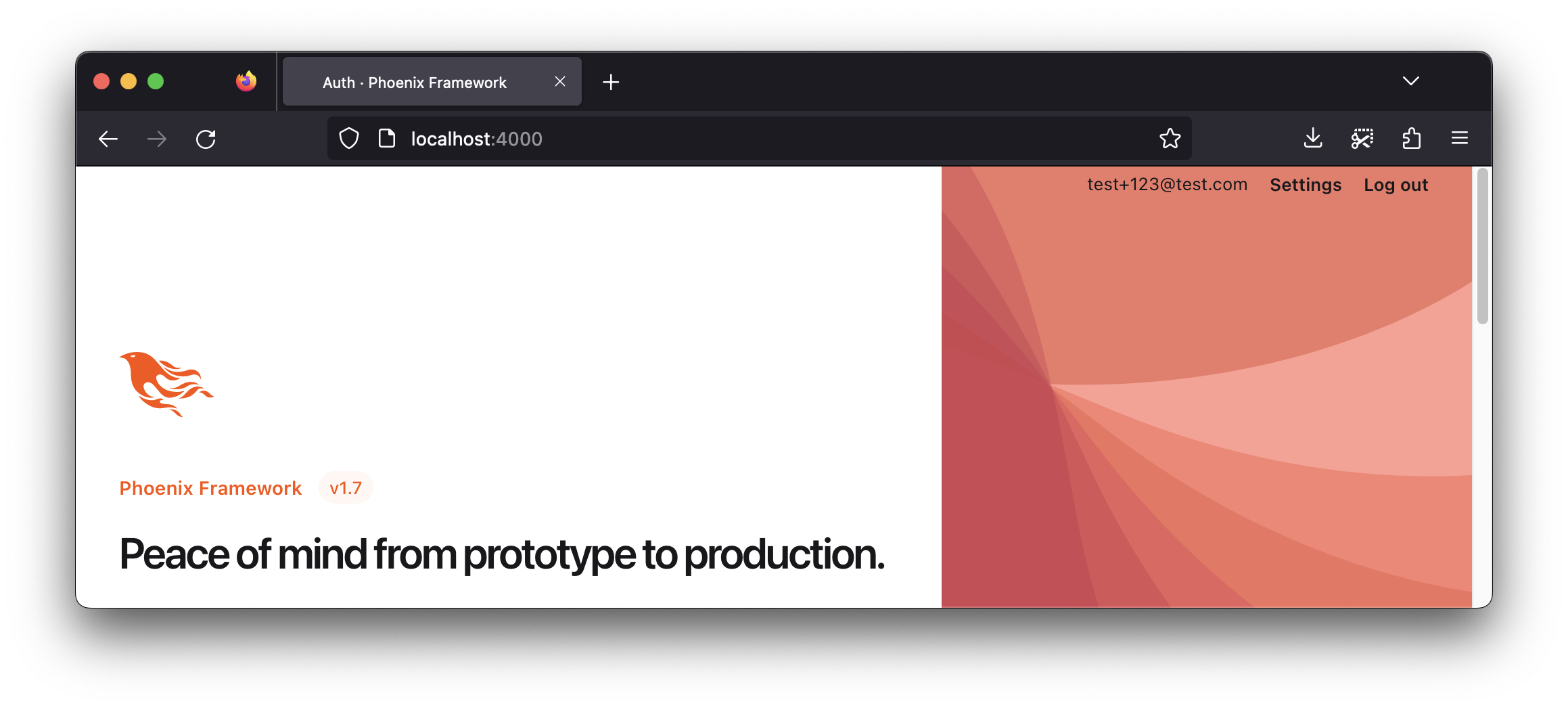Open the Extensions puzzle icon
This screenshot has width=1568, height=708.
coord(1412,139)
